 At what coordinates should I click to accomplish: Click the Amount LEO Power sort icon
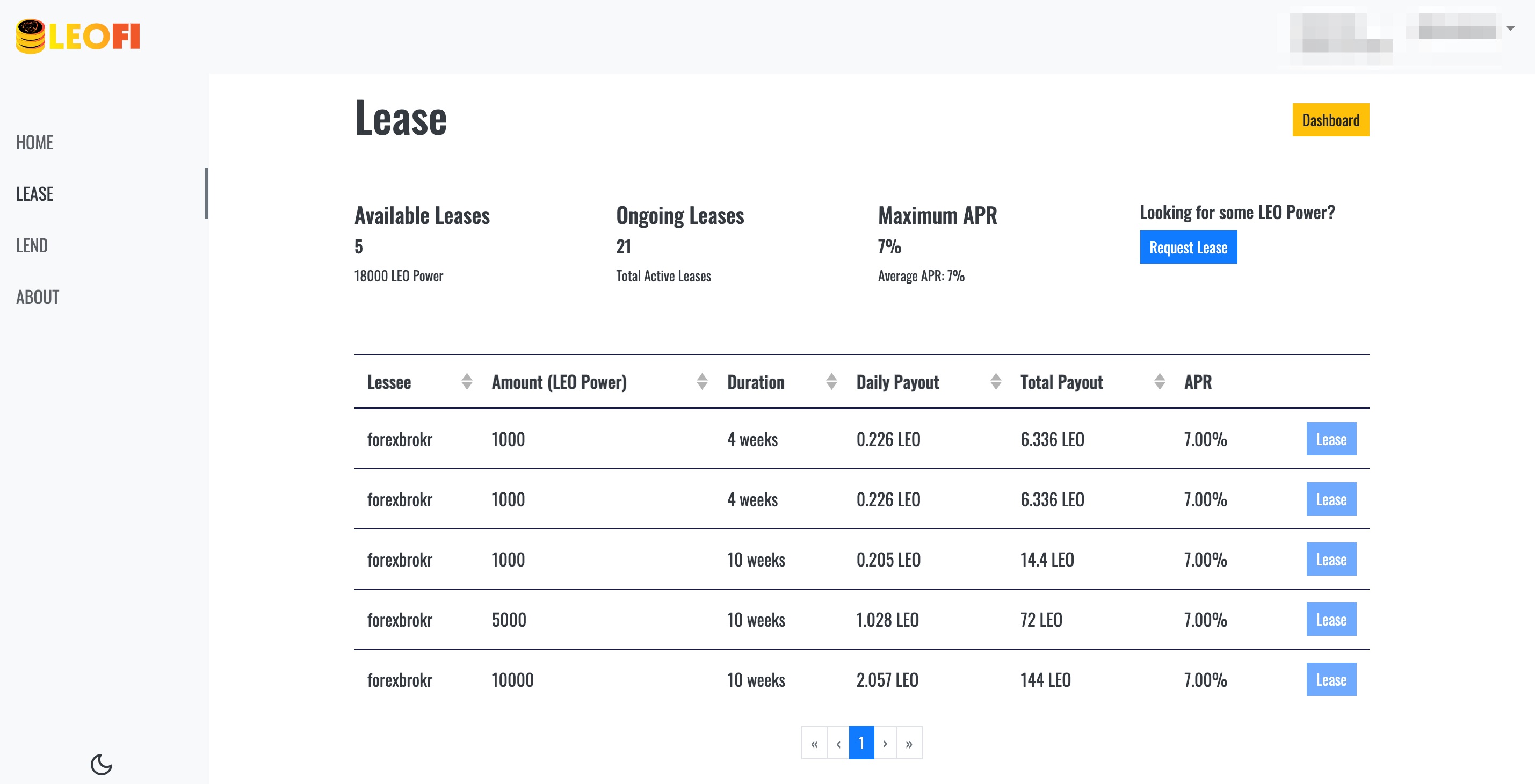click(702, 381)
